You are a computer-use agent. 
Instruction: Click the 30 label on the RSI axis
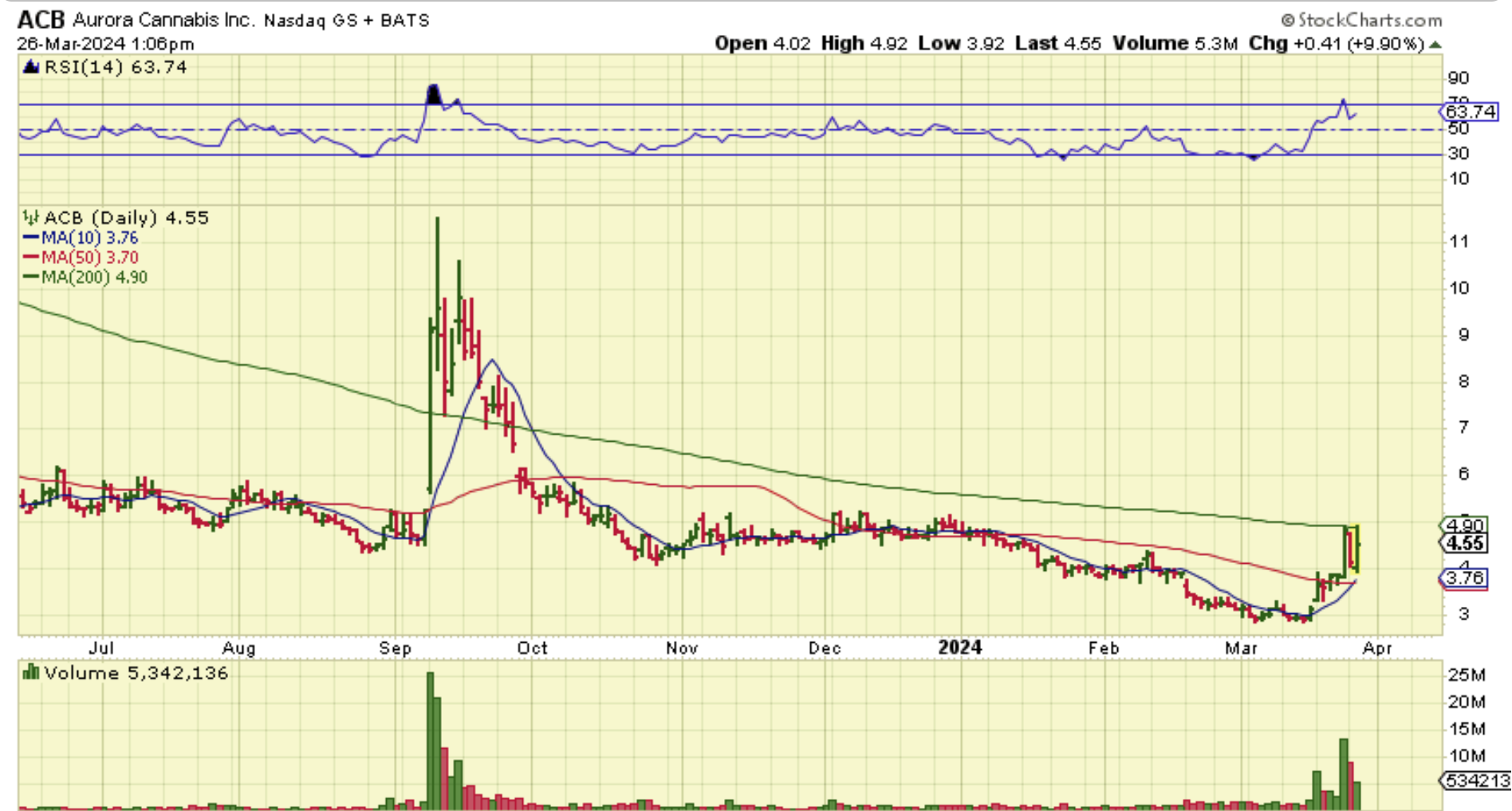click(1459, 153)
